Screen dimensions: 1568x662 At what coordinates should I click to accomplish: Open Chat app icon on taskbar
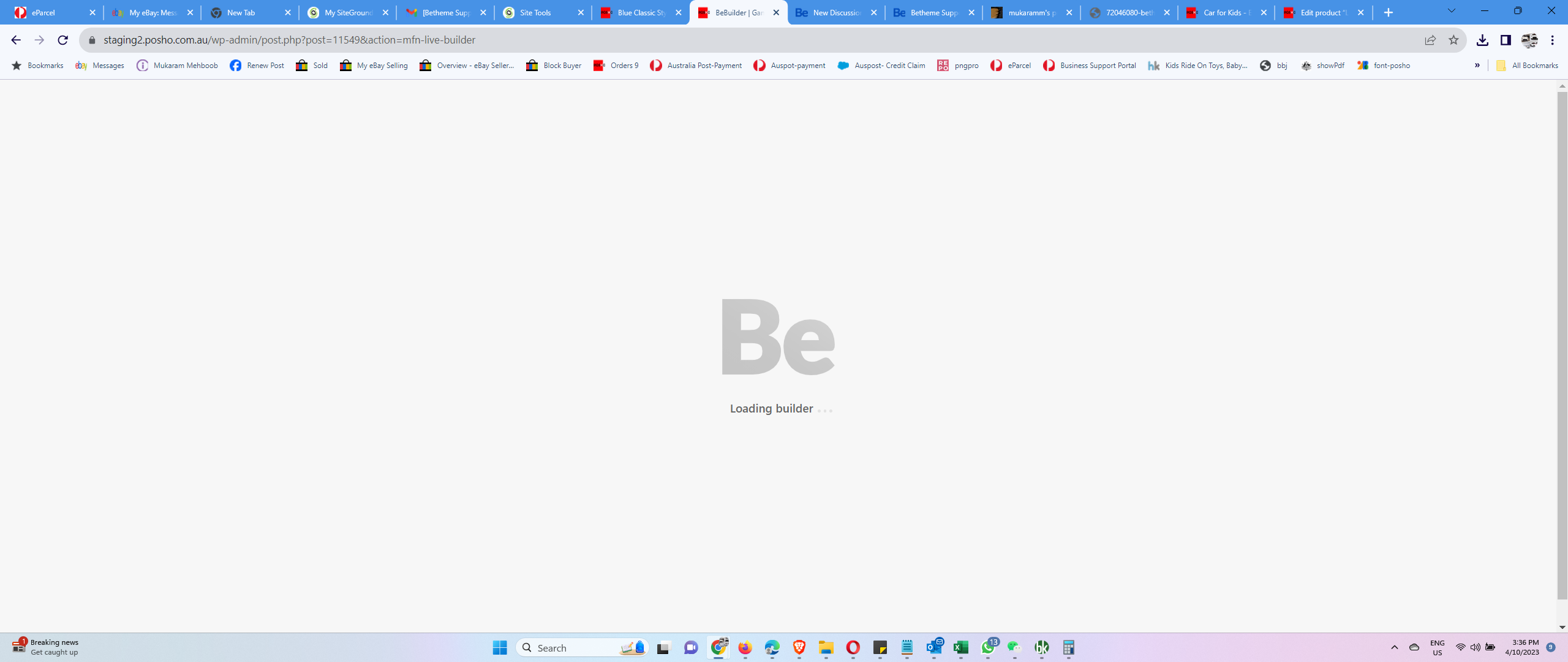(691, 648)
